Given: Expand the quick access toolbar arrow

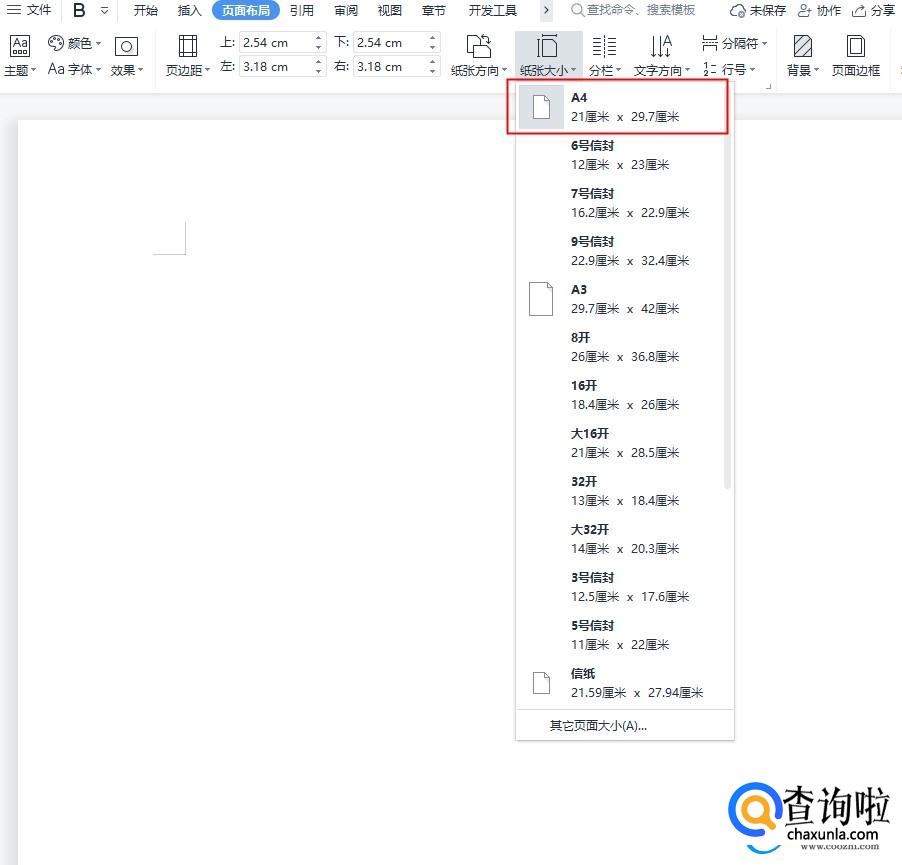Looking at the screenshot, I should 104,10.
